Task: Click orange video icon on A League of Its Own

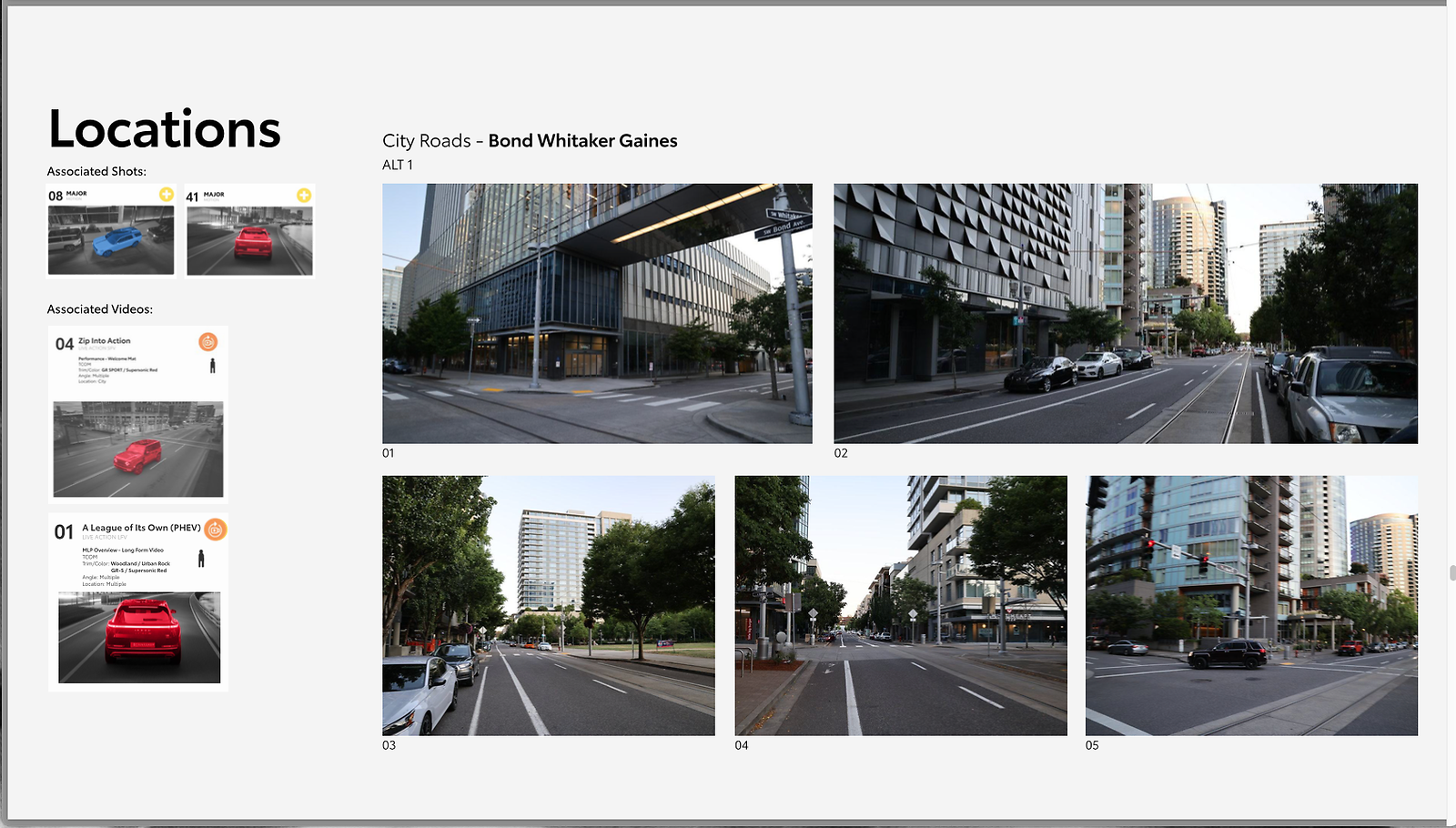Action: (215, 530)
